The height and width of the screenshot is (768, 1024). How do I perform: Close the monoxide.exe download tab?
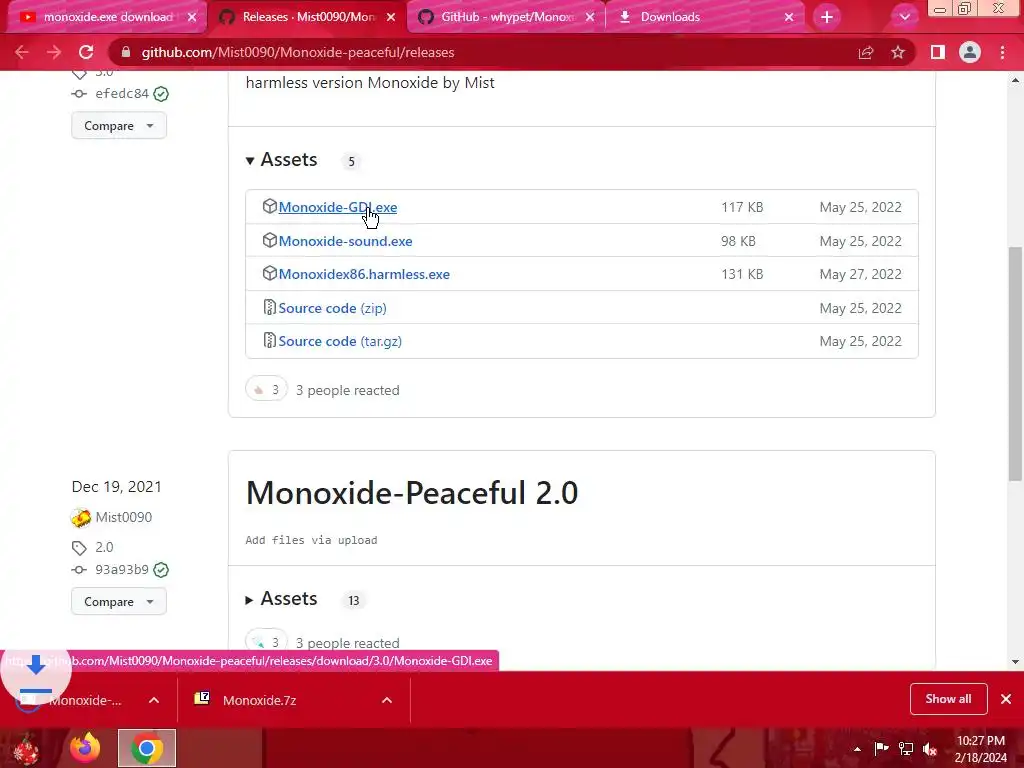point(192,17)
